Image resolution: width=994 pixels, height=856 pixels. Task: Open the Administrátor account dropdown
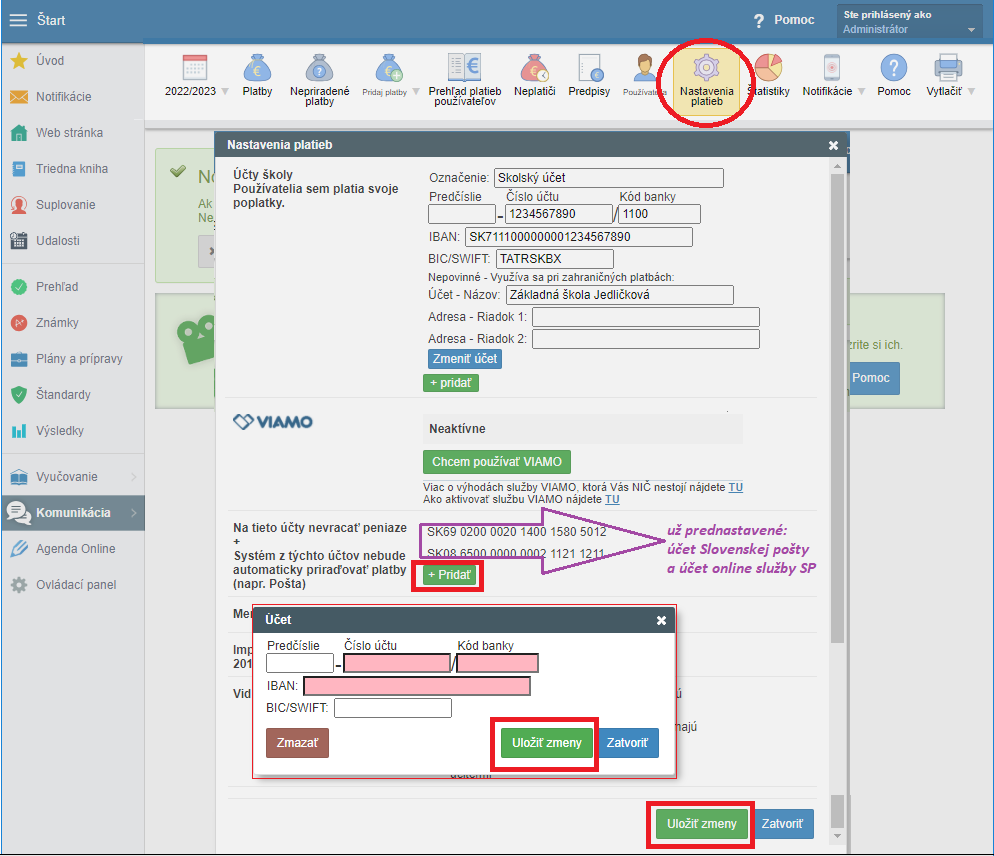coord(909,22)
